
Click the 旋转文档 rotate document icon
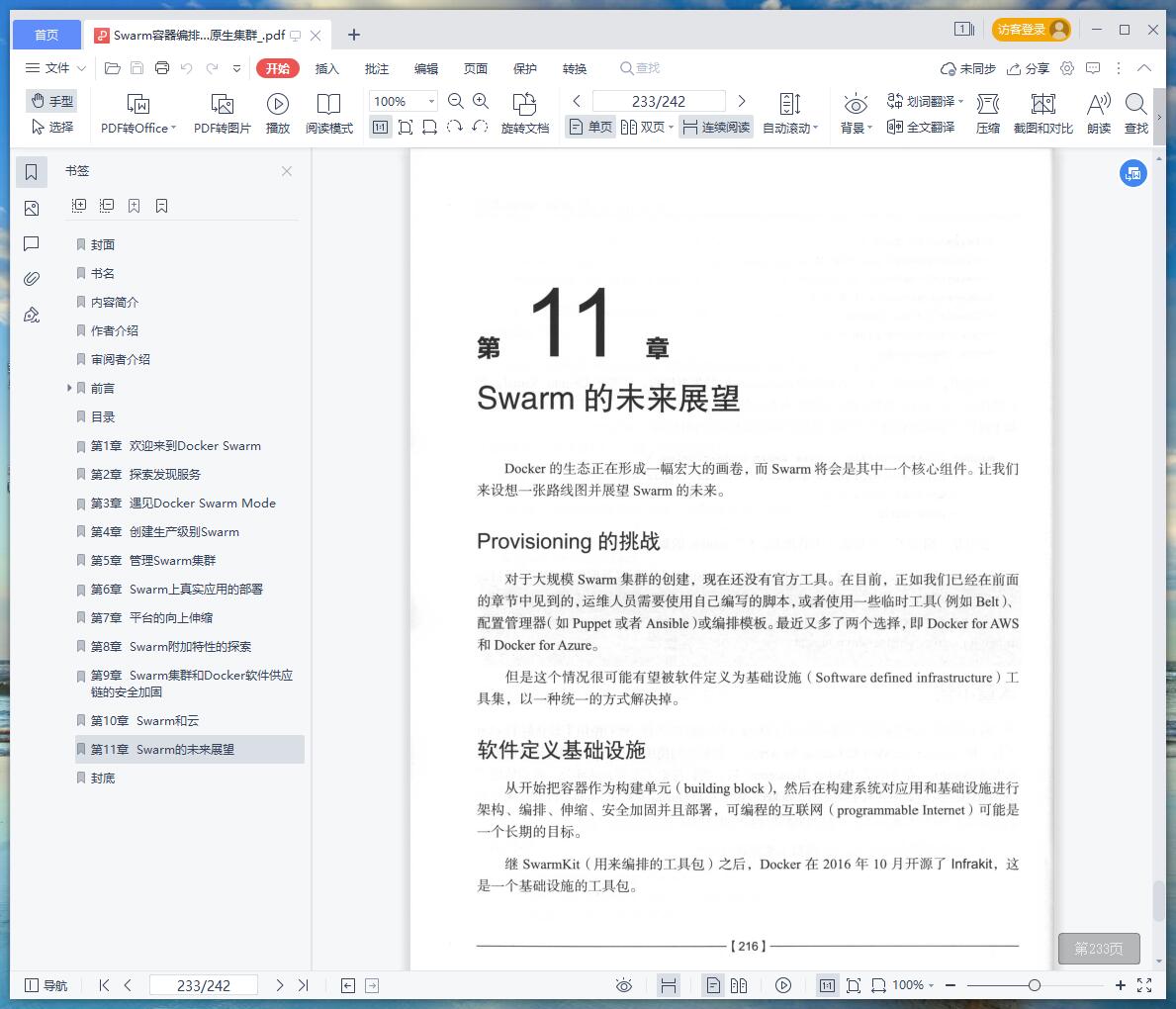tap(525, 114)
